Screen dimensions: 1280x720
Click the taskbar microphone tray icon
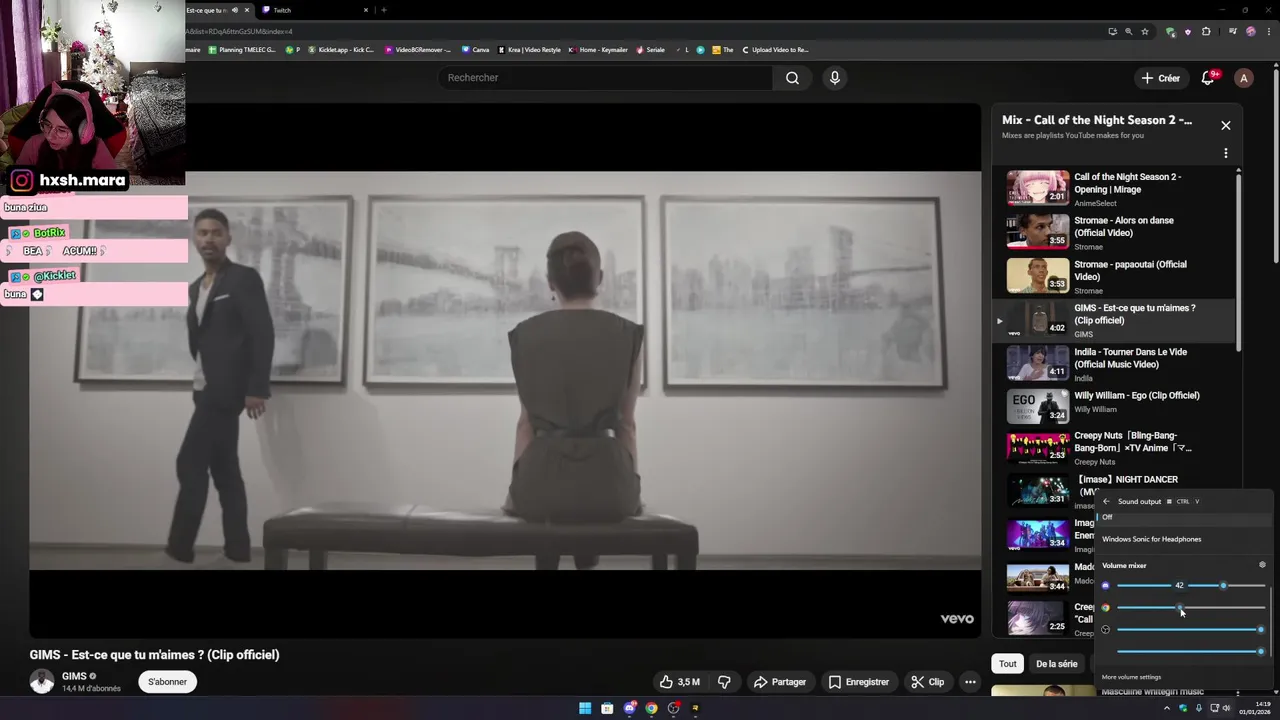1198,708
